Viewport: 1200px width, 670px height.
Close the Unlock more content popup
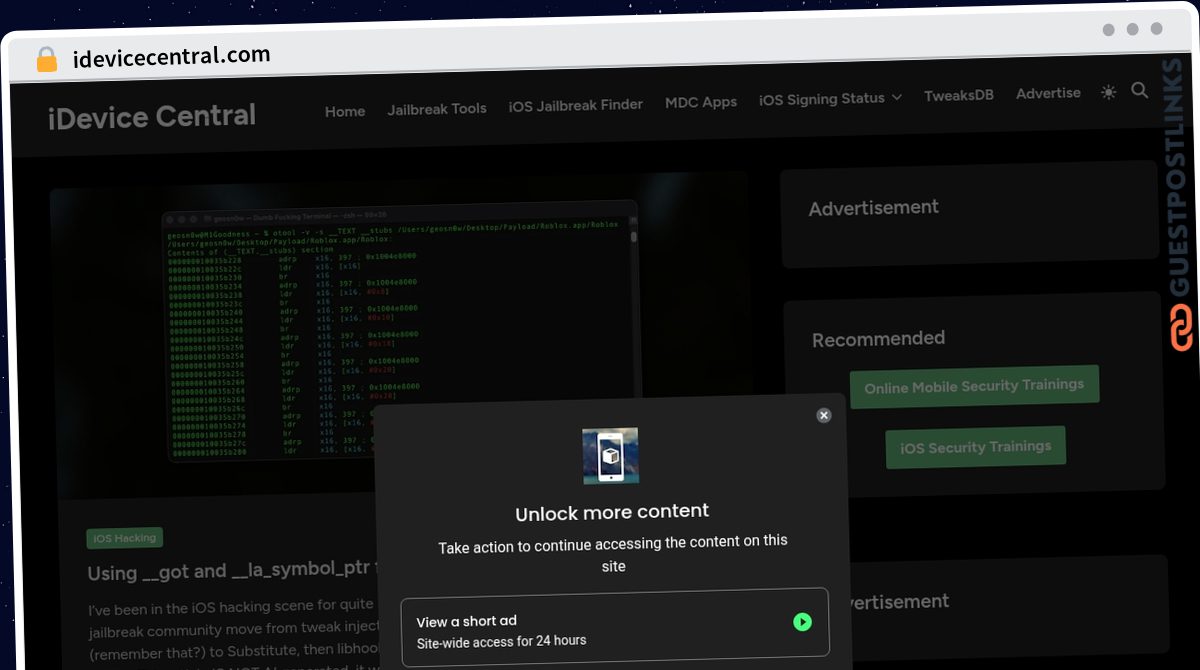tap(824, 415)
